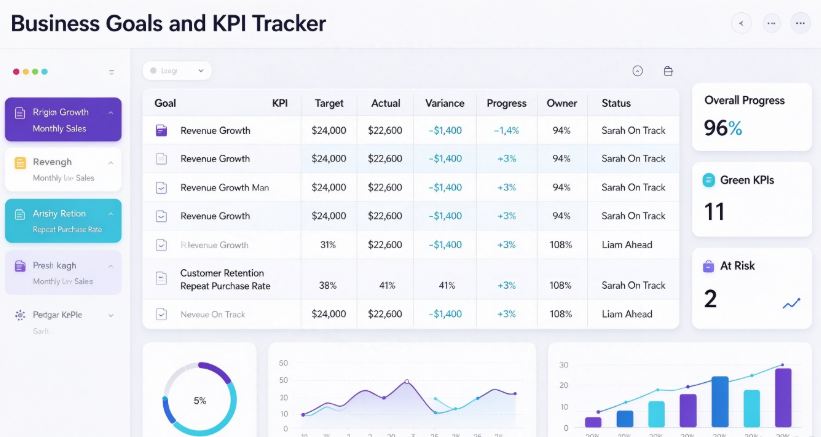821x437 pixels.
Task: Click the Overall Progress 96% card
Action: (x=752, y=117)
